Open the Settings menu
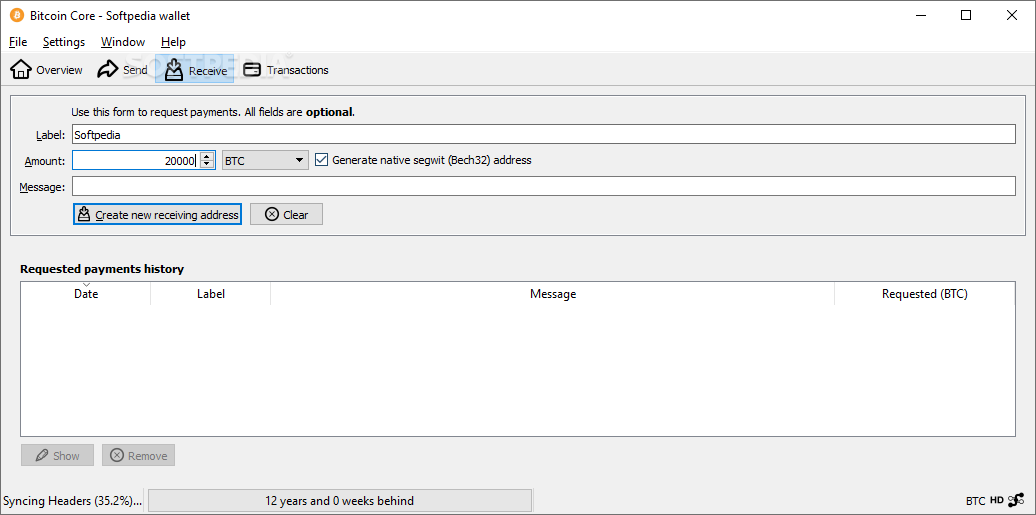This screenshot has height=515, width=1036. (64, 42)
